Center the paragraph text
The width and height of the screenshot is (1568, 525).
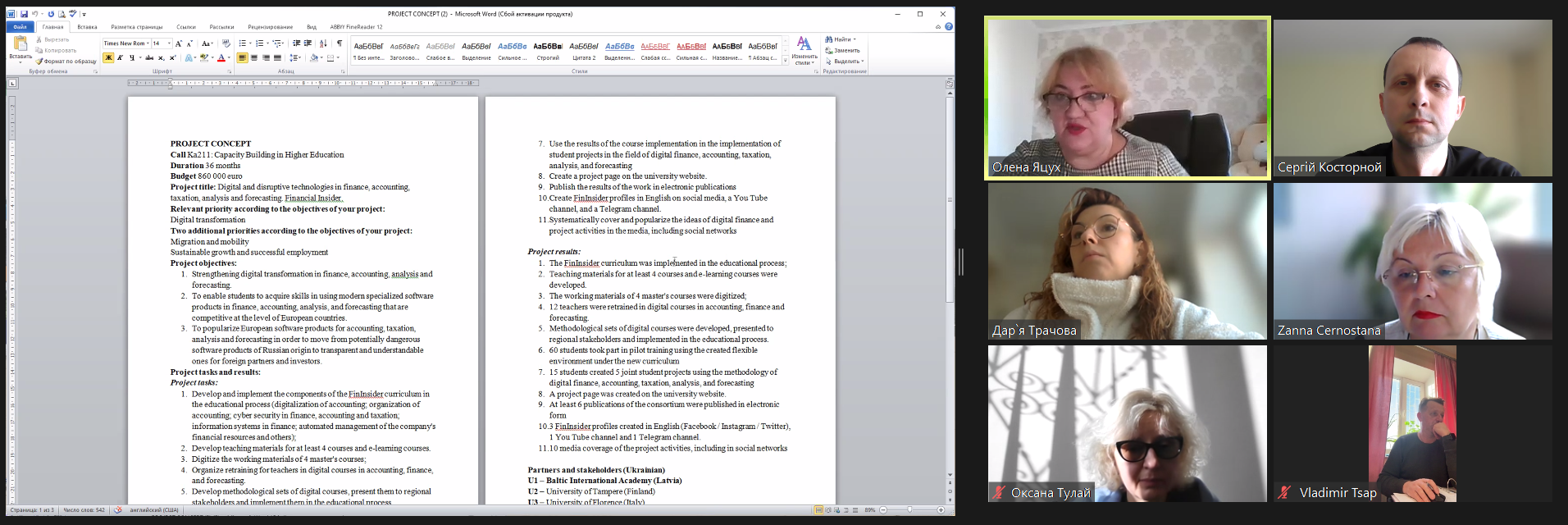coord(254,57)
